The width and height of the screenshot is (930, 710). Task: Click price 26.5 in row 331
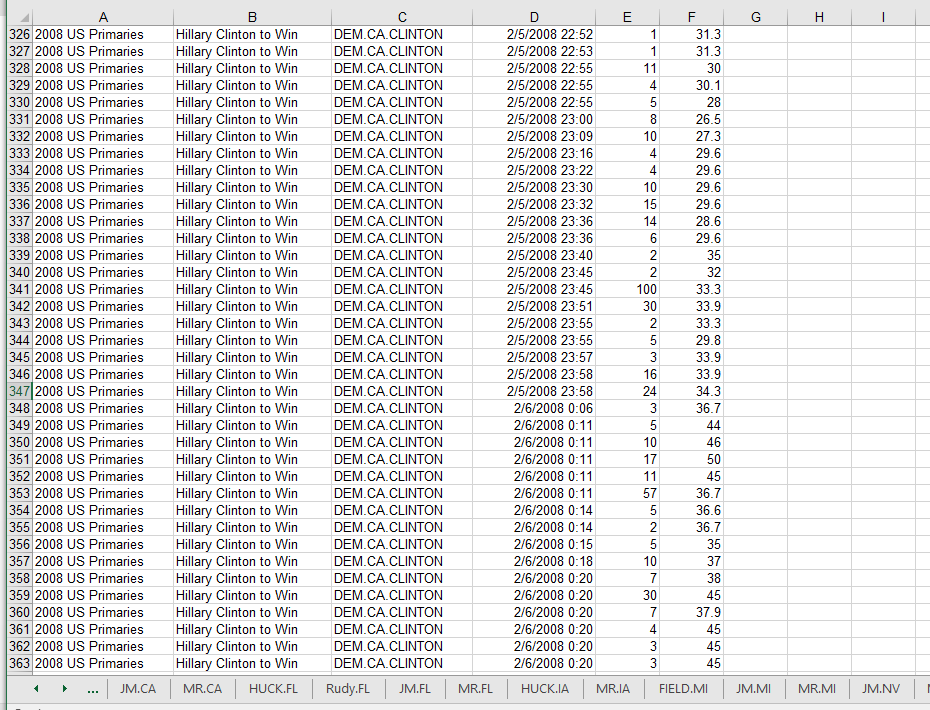(x=691, y=119)
